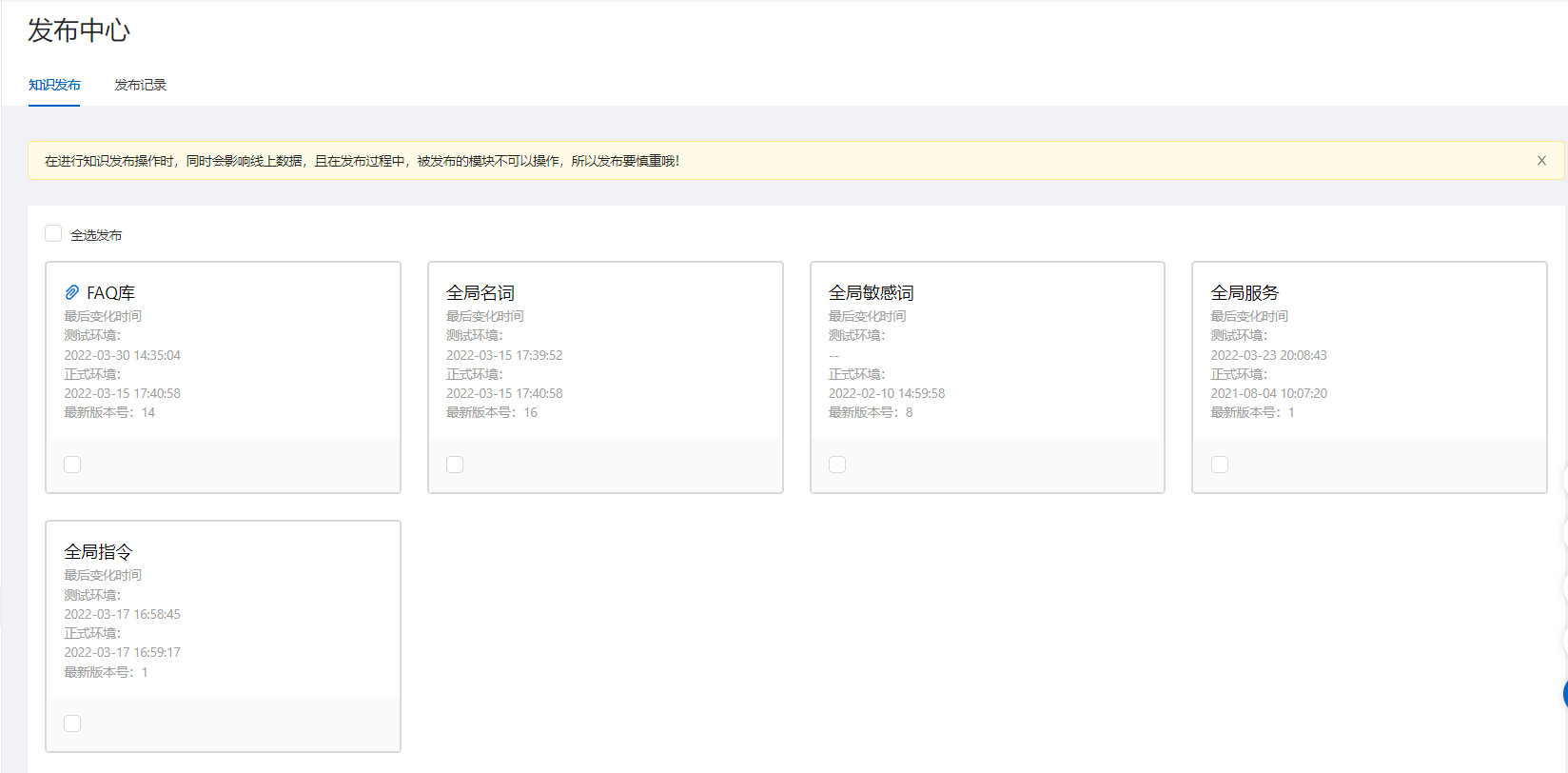The image size is (1568, 773).
Task: Click the warning banner message text
Action: tap(363, 161)
